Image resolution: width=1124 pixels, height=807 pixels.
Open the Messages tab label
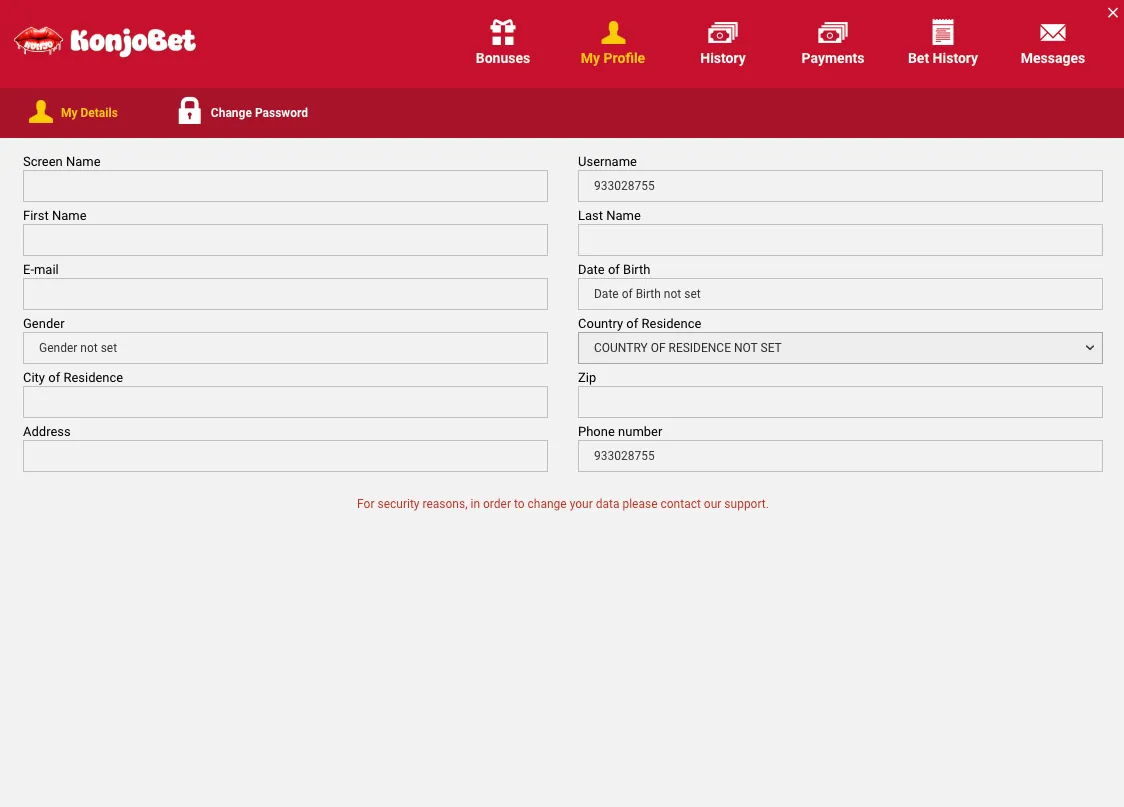point(1052,58)
